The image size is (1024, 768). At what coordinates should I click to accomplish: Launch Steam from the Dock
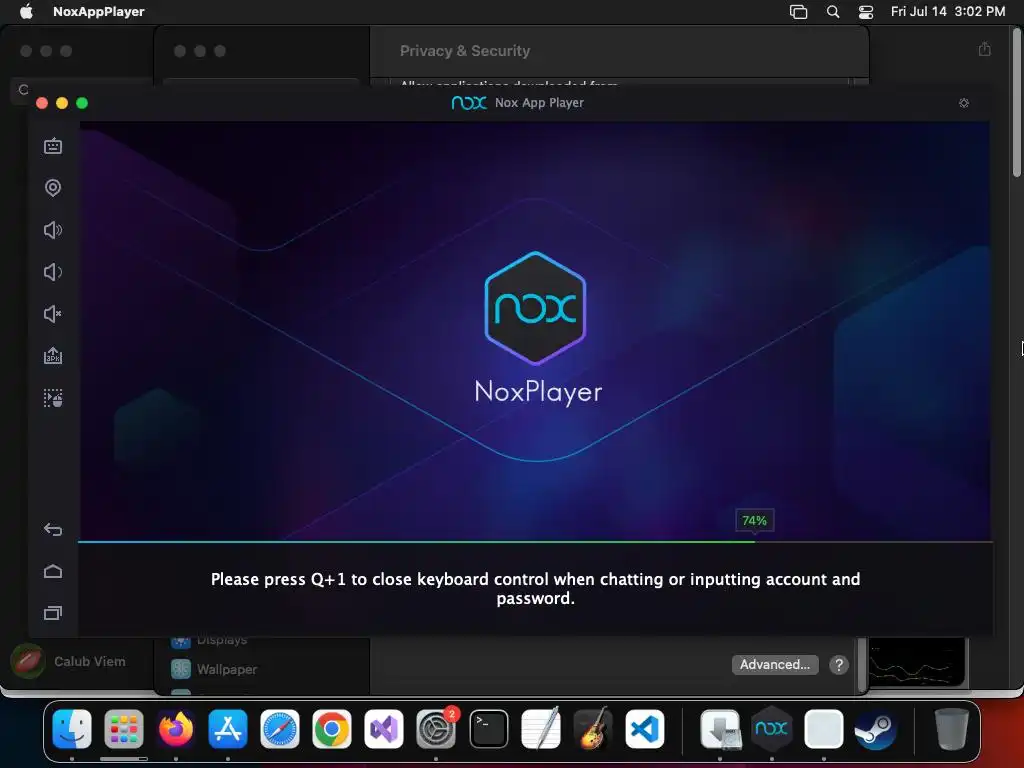876,729
